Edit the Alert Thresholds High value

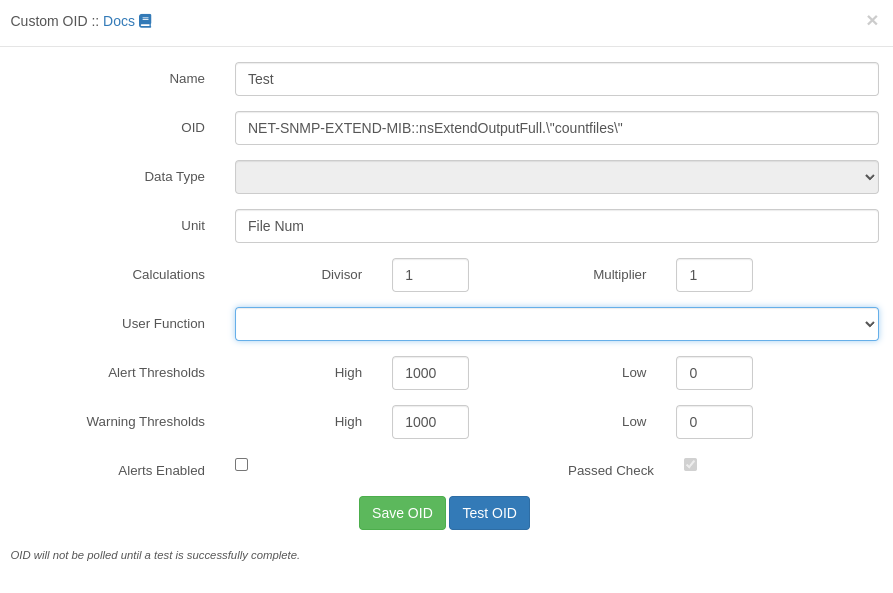coord(430,373)
